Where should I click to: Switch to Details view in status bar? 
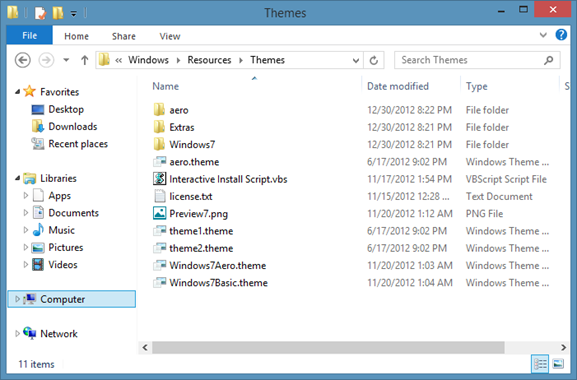coord(540,364)
